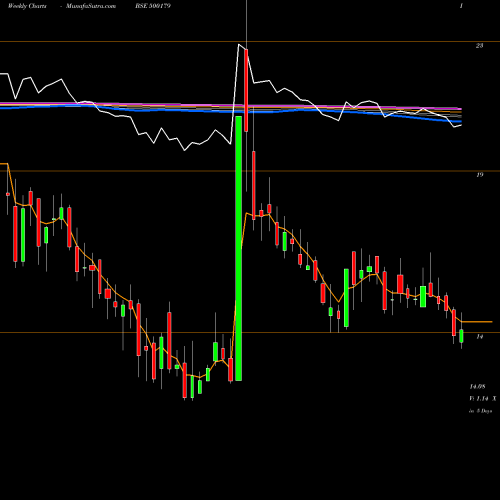Screen dimensions: 500x500
Task: Click the 19 price axis label
Action: pos(479,175)
